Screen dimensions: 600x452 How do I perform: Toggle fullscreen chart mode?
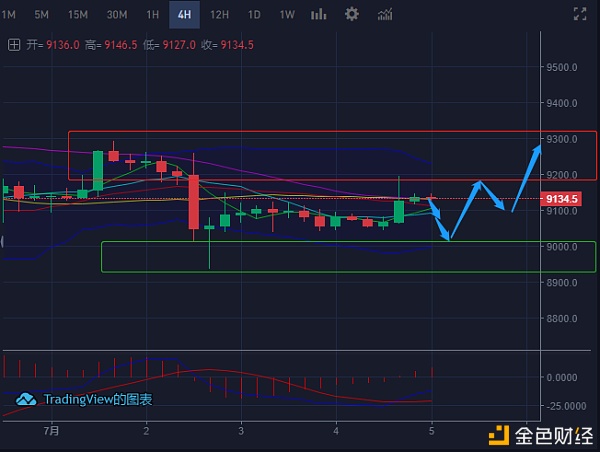[x=580, y=14]
